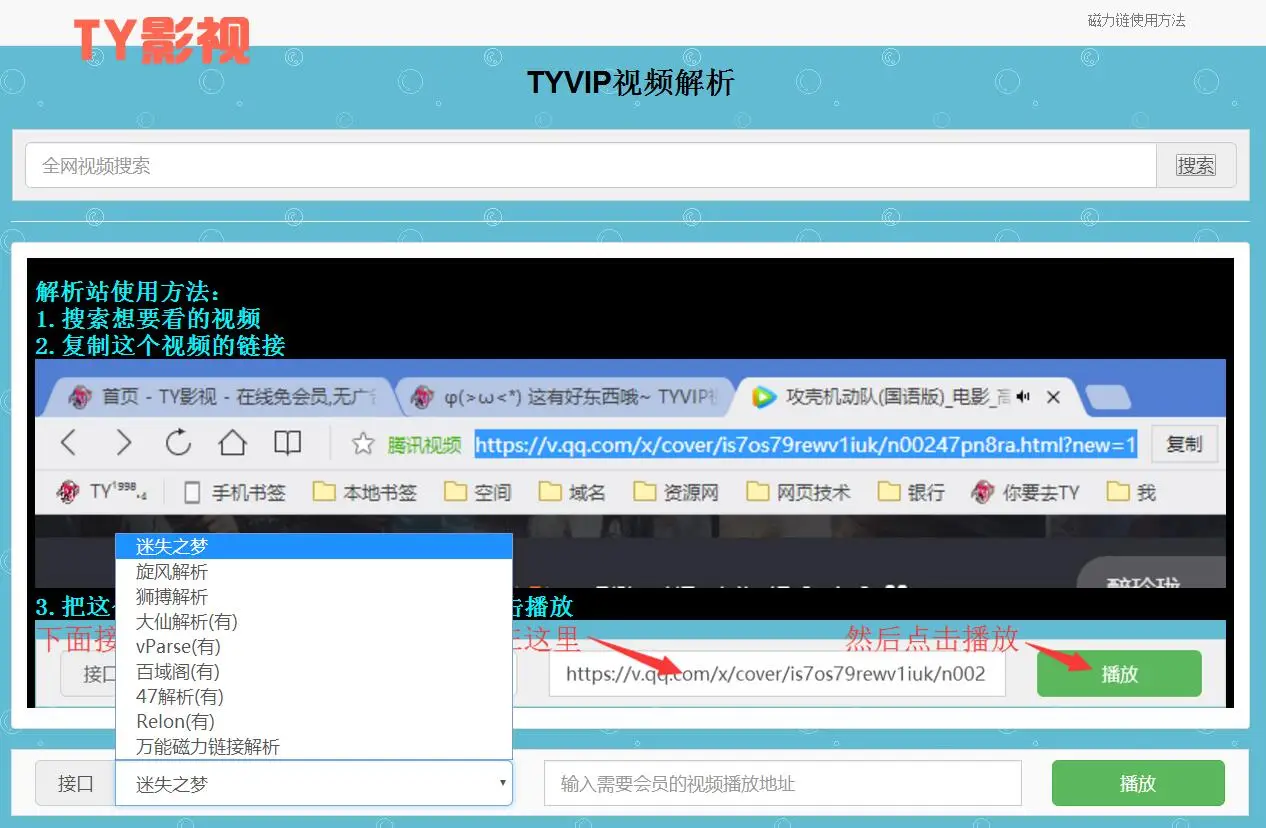Click the back arrow in the browser screenshot
This screenshot has width=1266, height=828.
click(x=70, y=442)
